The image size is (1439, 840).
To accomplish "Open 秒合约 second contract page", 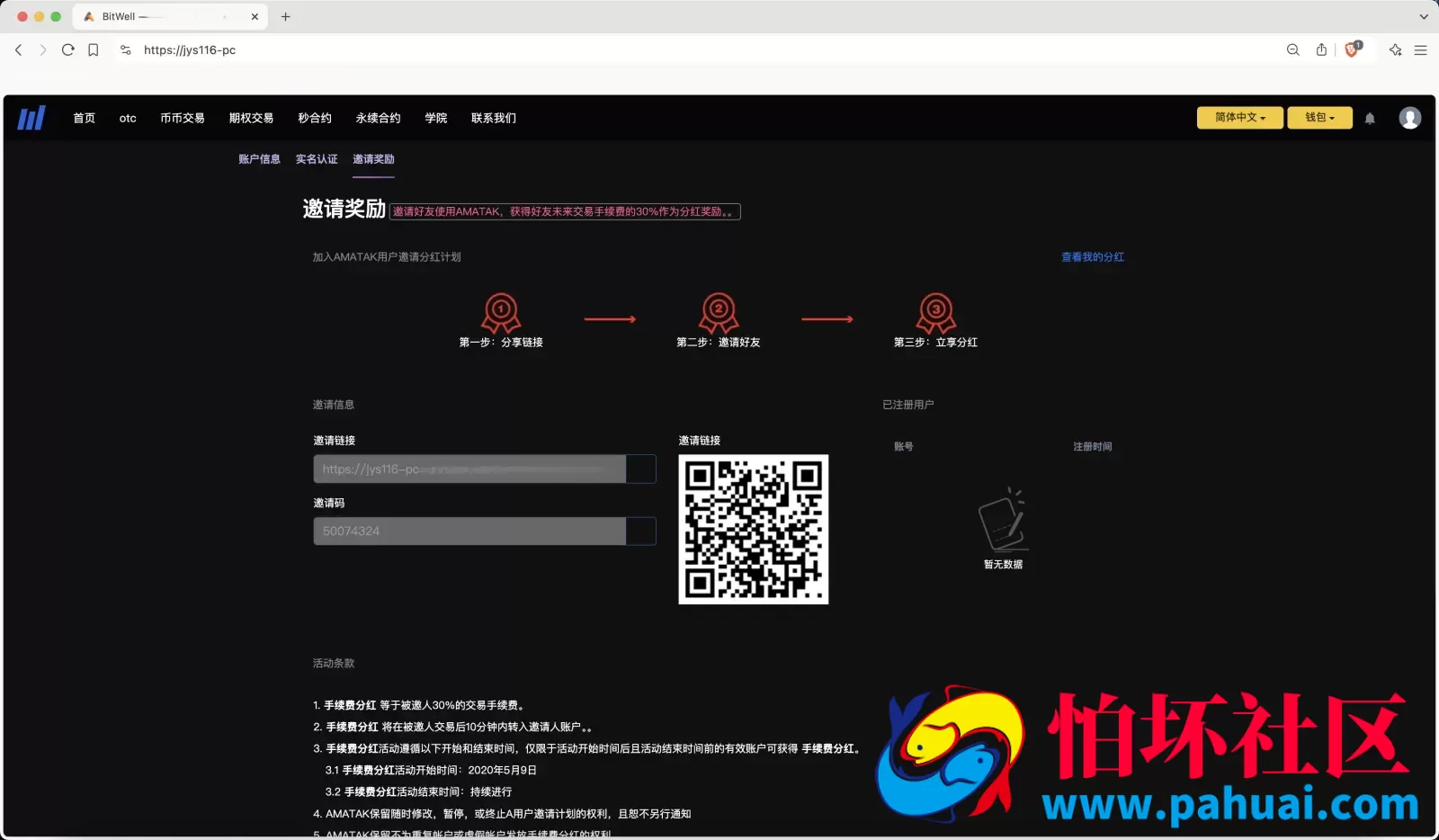I will point(315,119).
